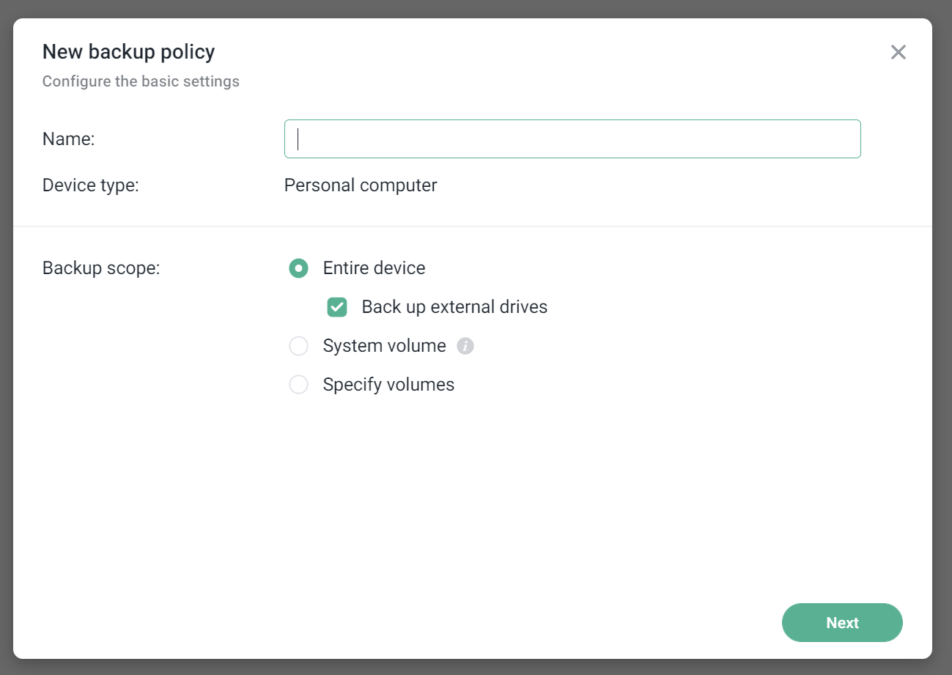Screen dimensions: 952x675
Task: Choose the System volume radio button
Action: coord(298,346)
